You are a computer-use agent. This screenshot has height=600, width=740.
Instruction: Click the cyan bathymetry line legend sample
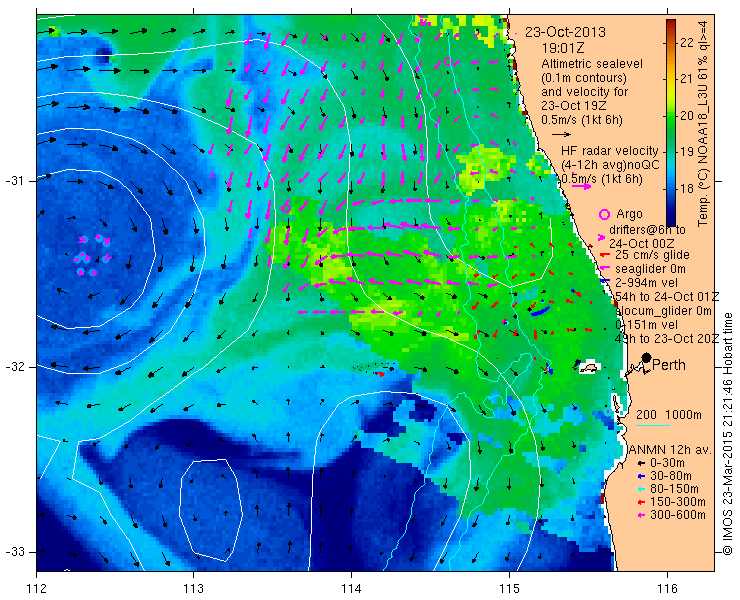tap(653, 426)
